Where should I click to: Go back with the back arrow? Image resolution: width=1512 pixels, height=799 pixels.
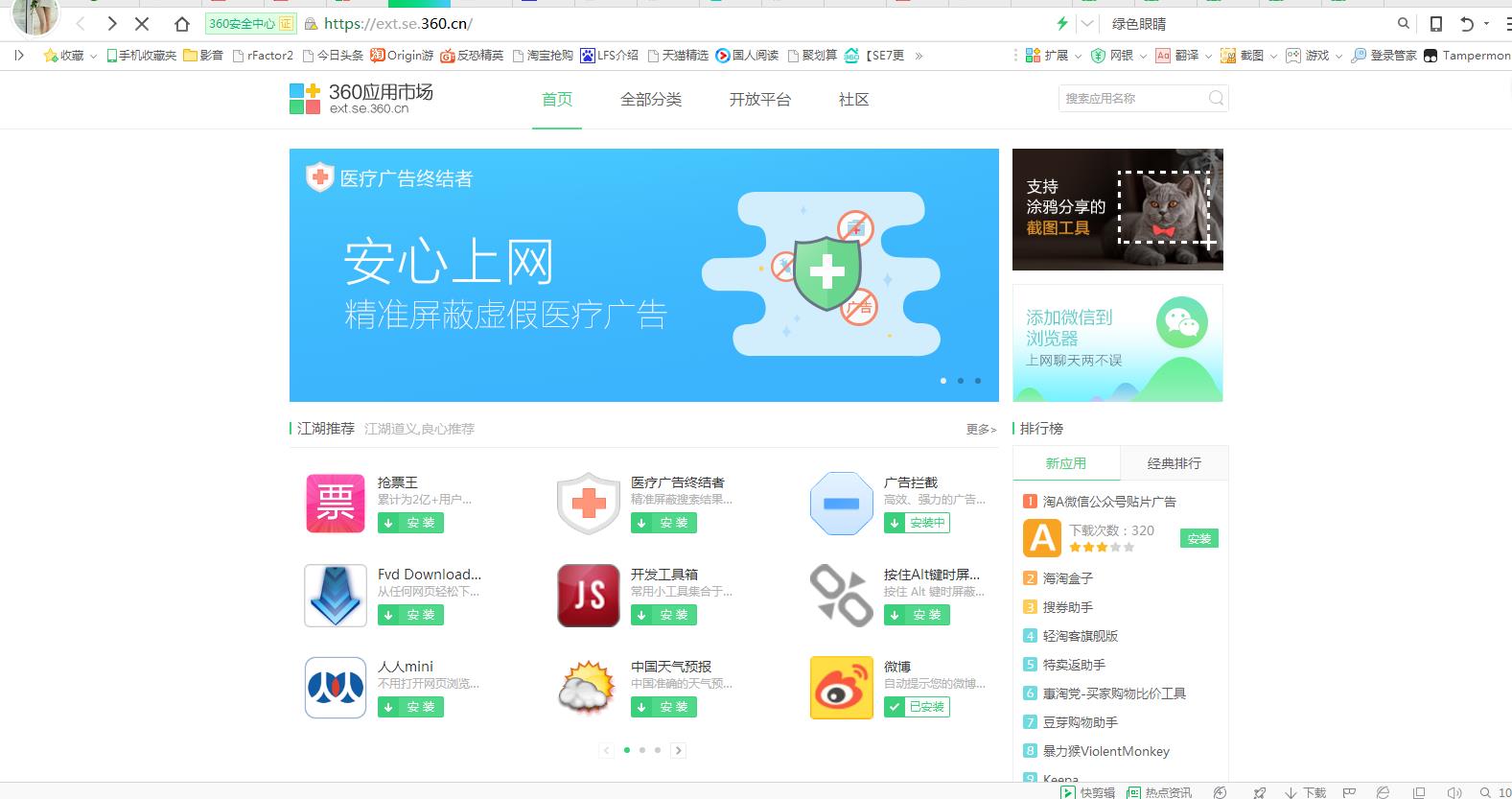(x=81, y=24)
